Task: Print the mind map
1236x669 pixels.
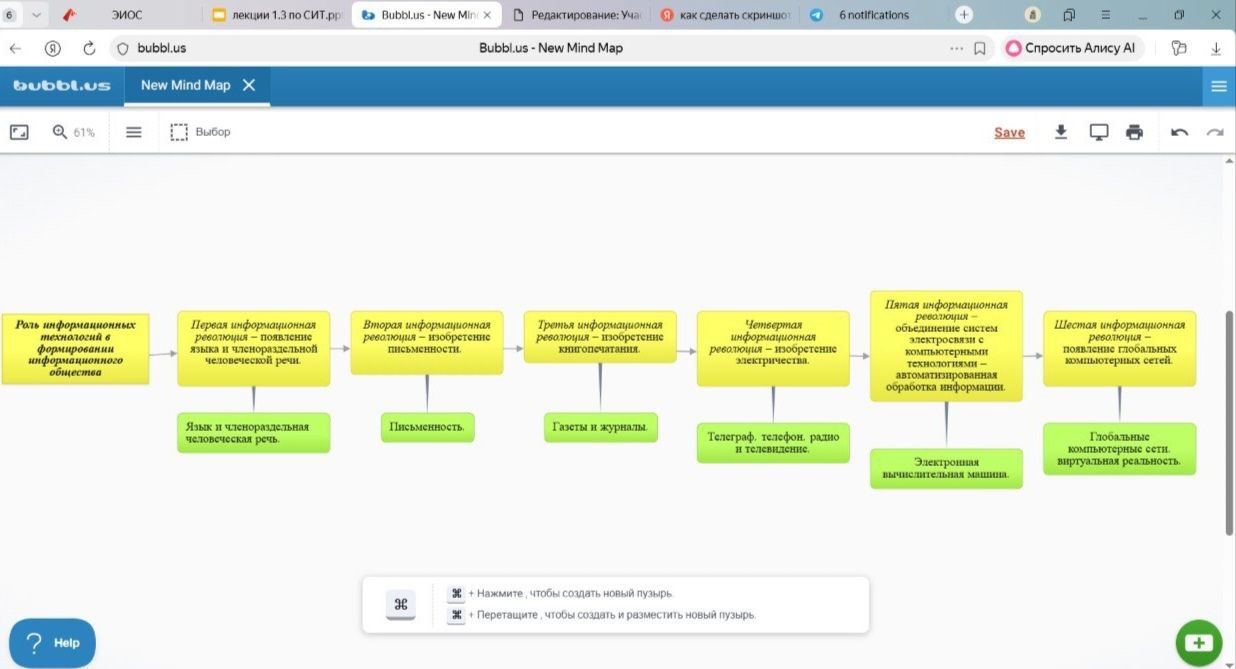Action: [1134, 132]
